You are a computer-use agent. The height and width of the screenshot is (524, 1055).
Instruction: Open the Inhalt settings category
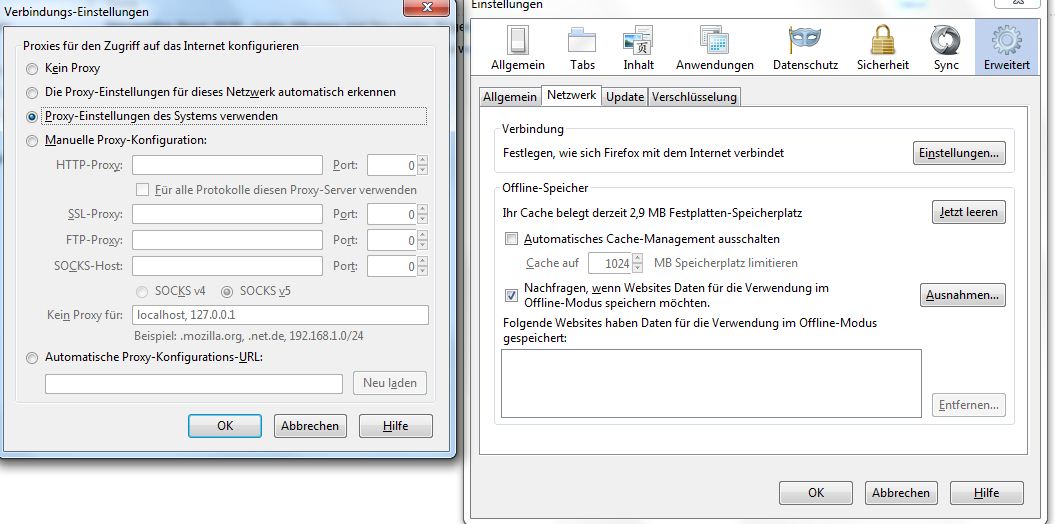click(x=638, y=47)
